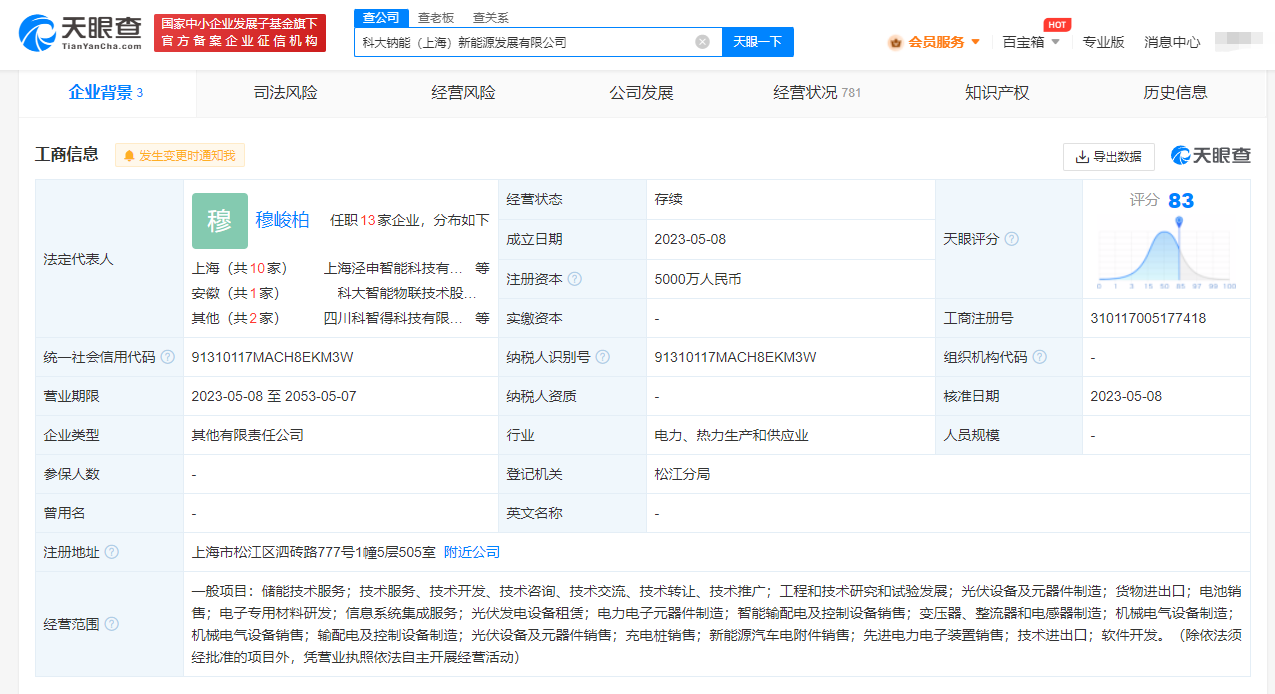Switch to 查关系 search mode
Screen dimensions: 1275x694
(x=490, y=17)
